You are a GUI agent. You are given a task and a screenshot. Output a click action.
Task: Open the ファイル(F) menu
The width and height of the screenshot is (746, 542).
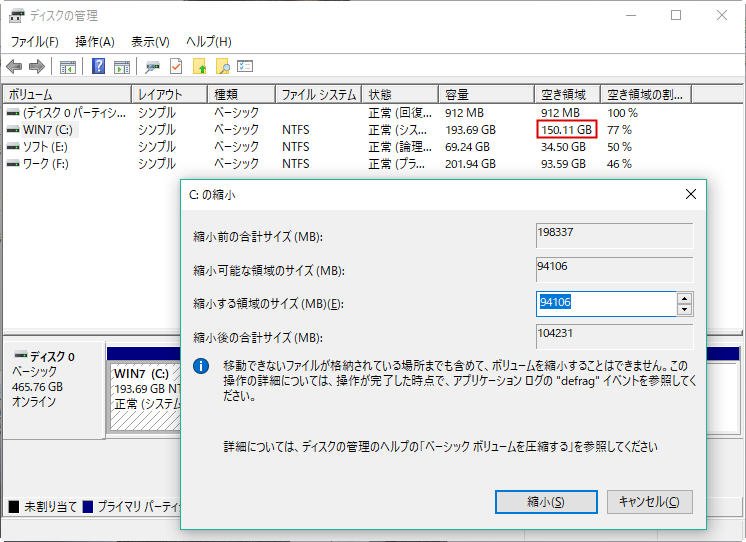point(34,42)
